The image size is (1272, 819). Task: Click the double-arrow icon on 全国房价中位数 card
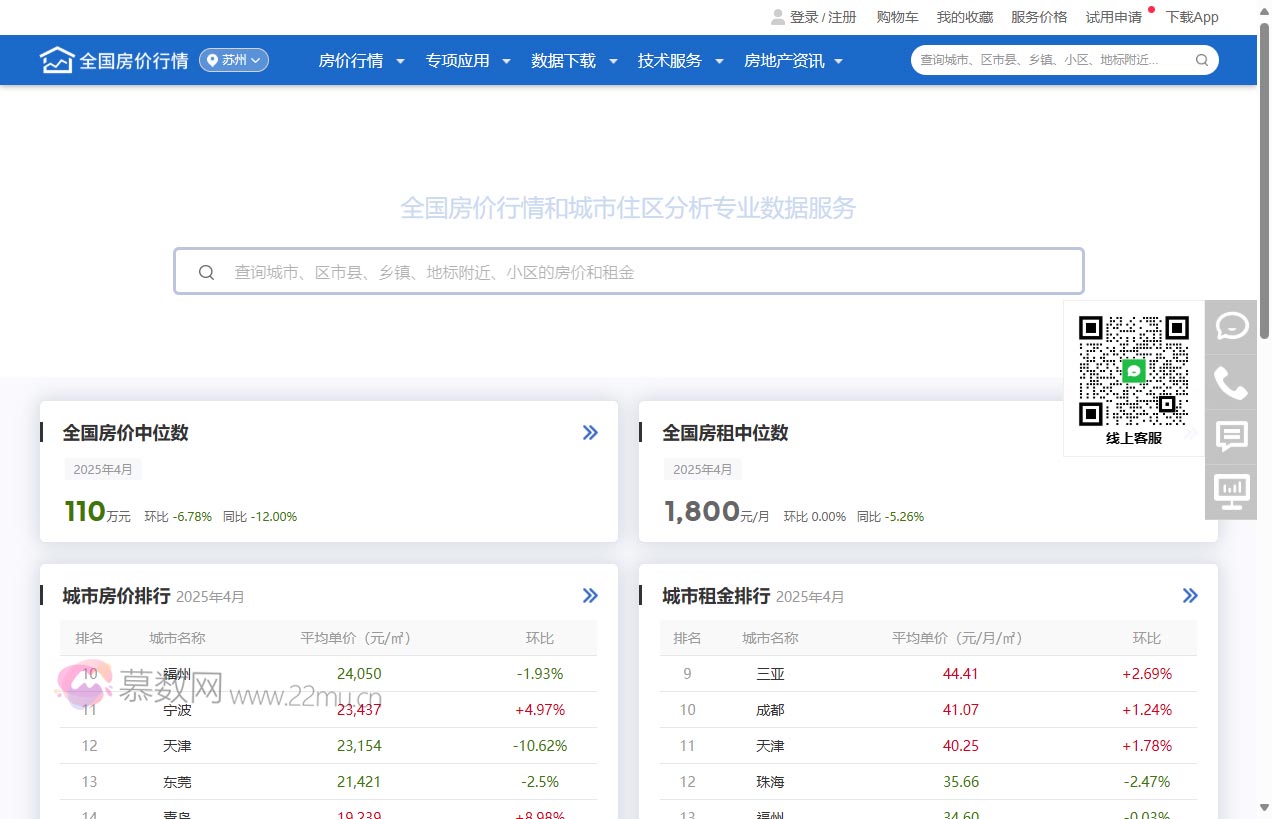pyautogui.click(x=590, y=432)
